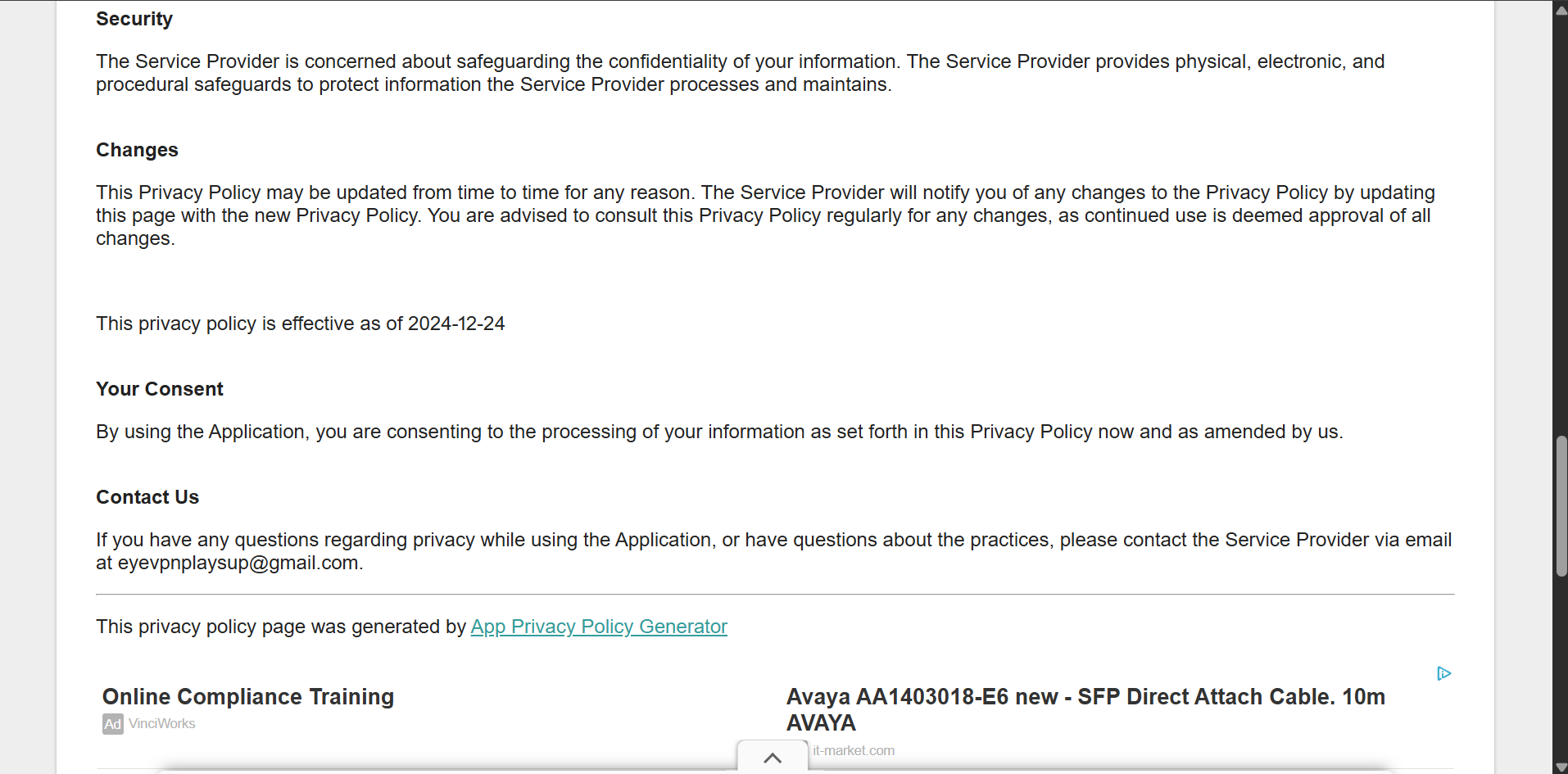The height and width of the screenshot is (774, 1568).
Task: Click the AdChoices icon near the Avaya ad
Action: [x=1444, y=673]
